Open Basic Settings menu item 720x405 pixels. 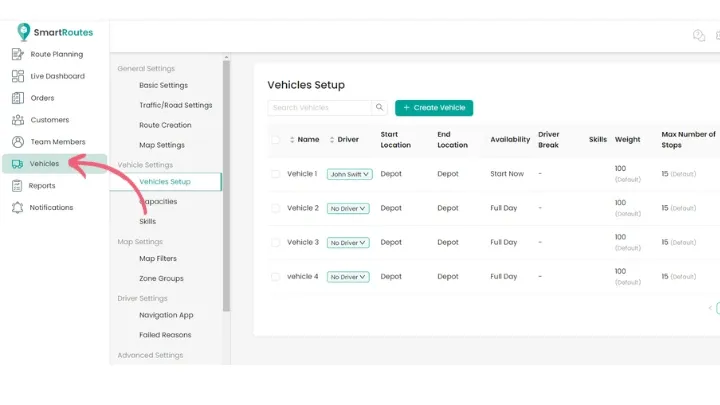163,85
